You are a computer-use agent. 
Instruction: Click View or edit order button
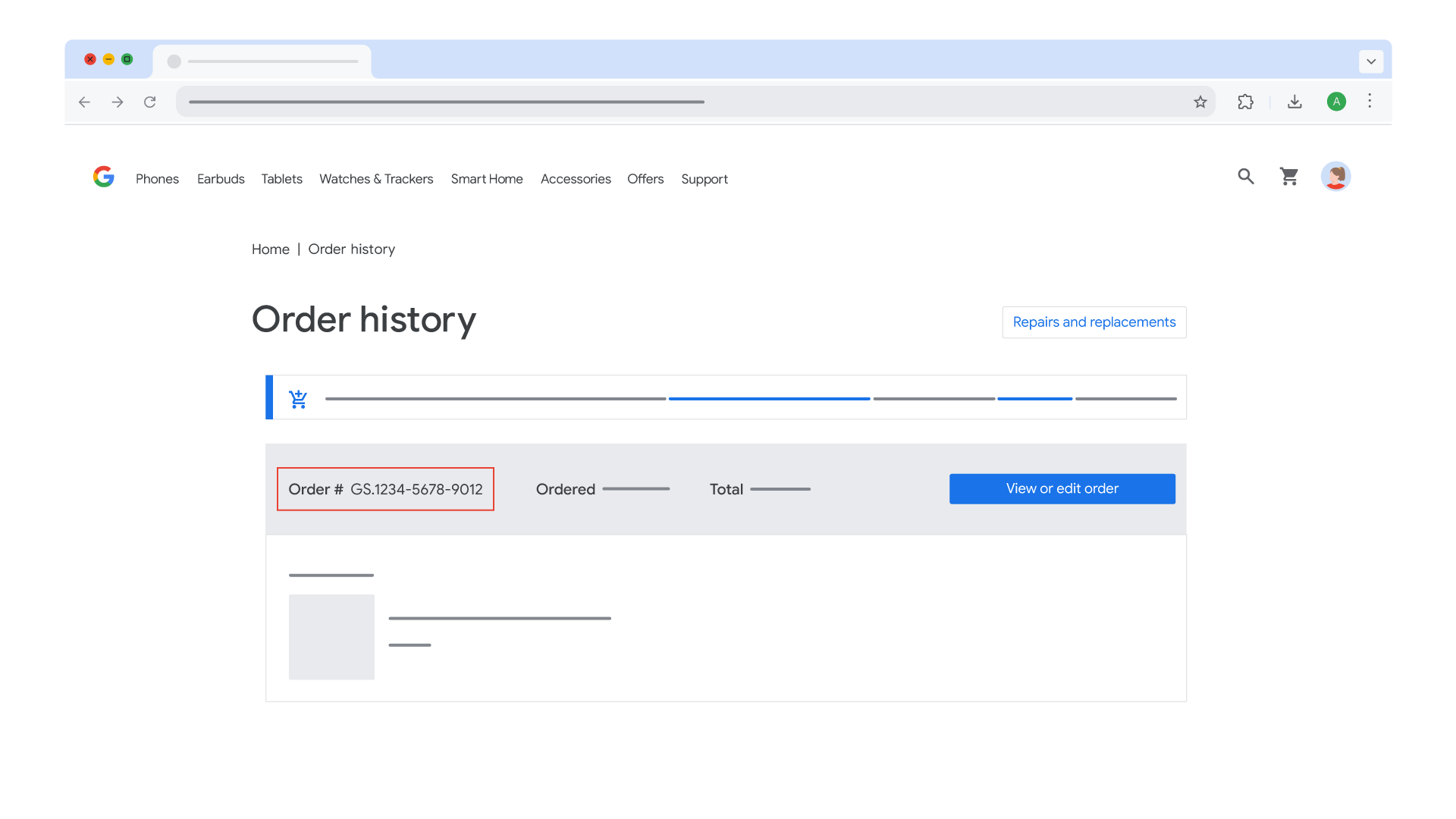click(1062, 489)
